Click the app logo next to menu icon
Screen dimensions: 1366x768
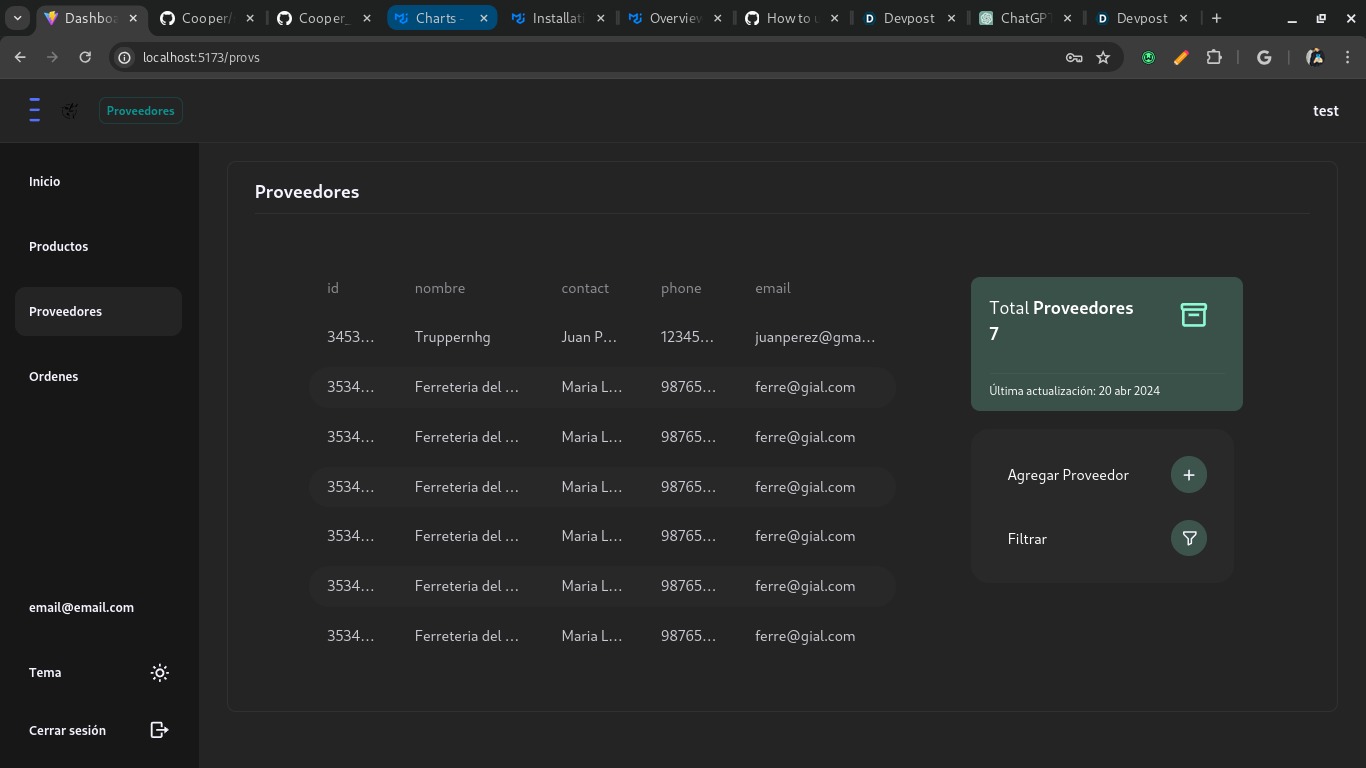click(x=70, y=111)
